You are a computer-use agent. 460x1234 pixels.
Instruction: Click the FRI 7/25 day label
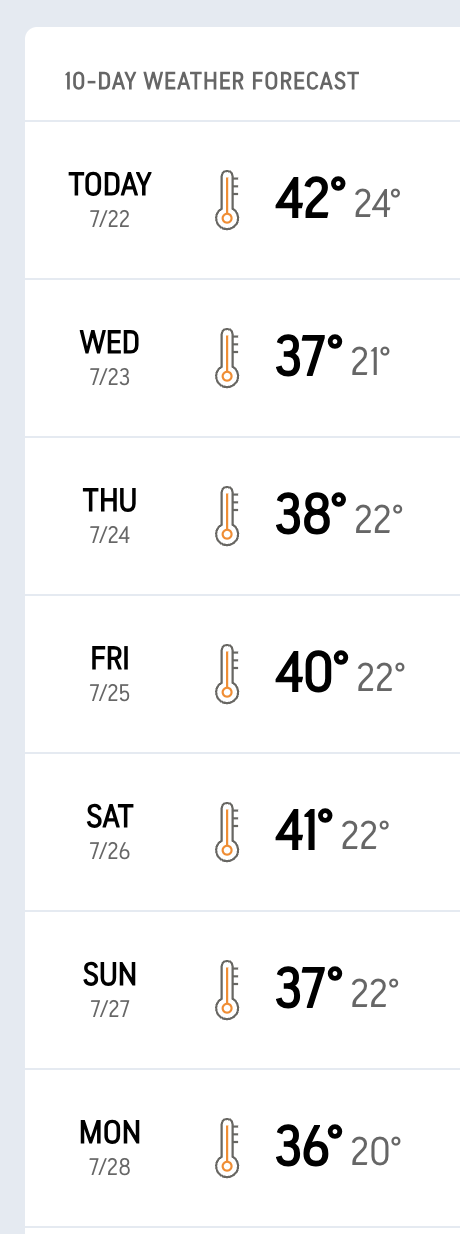point(110,674)
